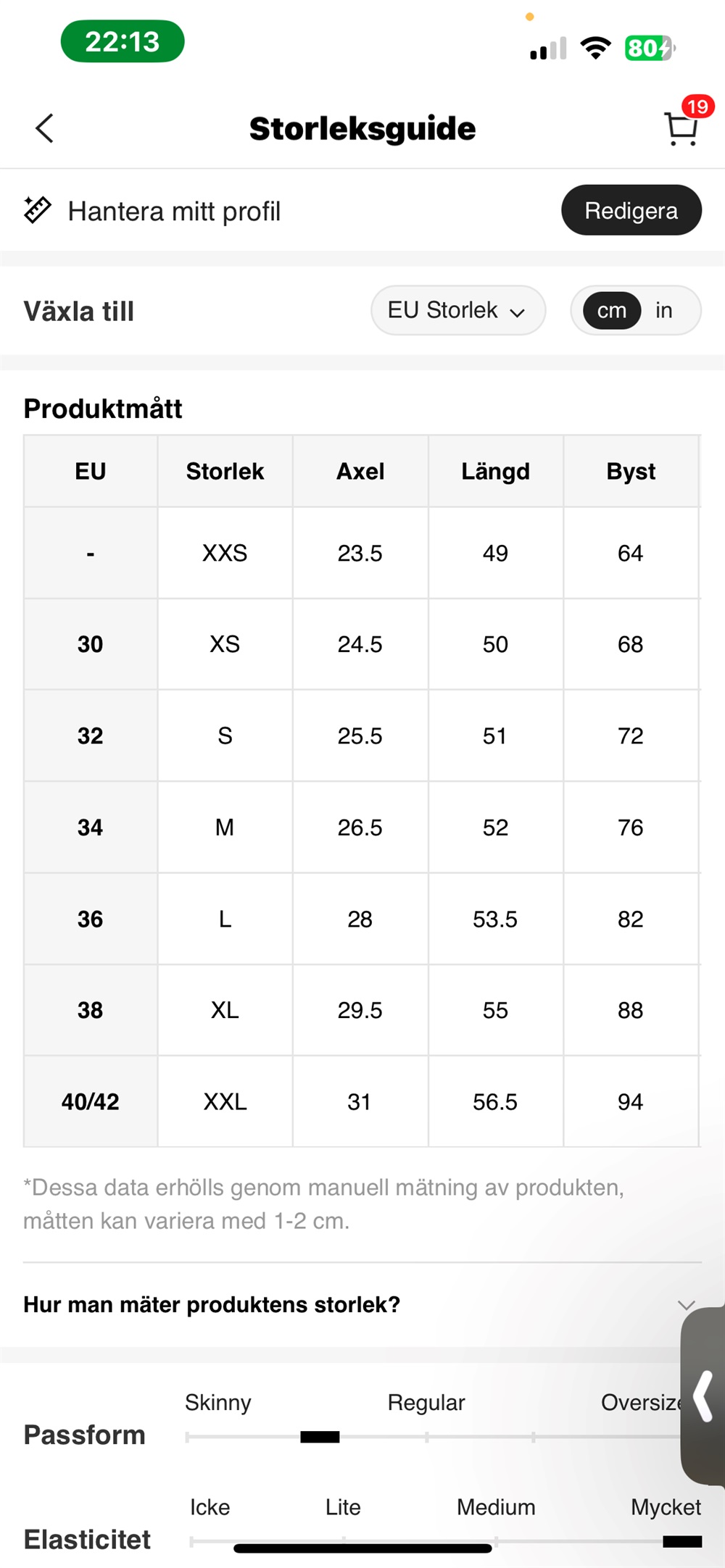
Task: Open the shopping cart
Action: click(x=681, y=129)
